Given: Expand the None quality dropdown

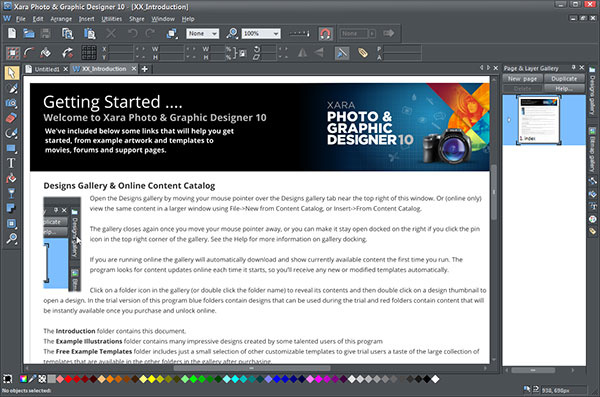Looking at the screenshot, I should click(202, 34).
